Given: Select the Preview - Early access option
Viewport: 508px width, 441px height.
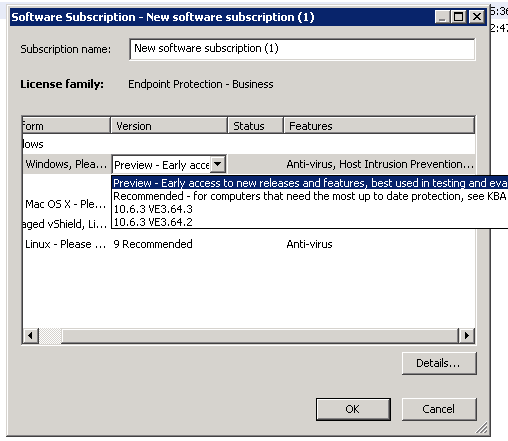Looking at the screenshot, I should coord(310,183).
